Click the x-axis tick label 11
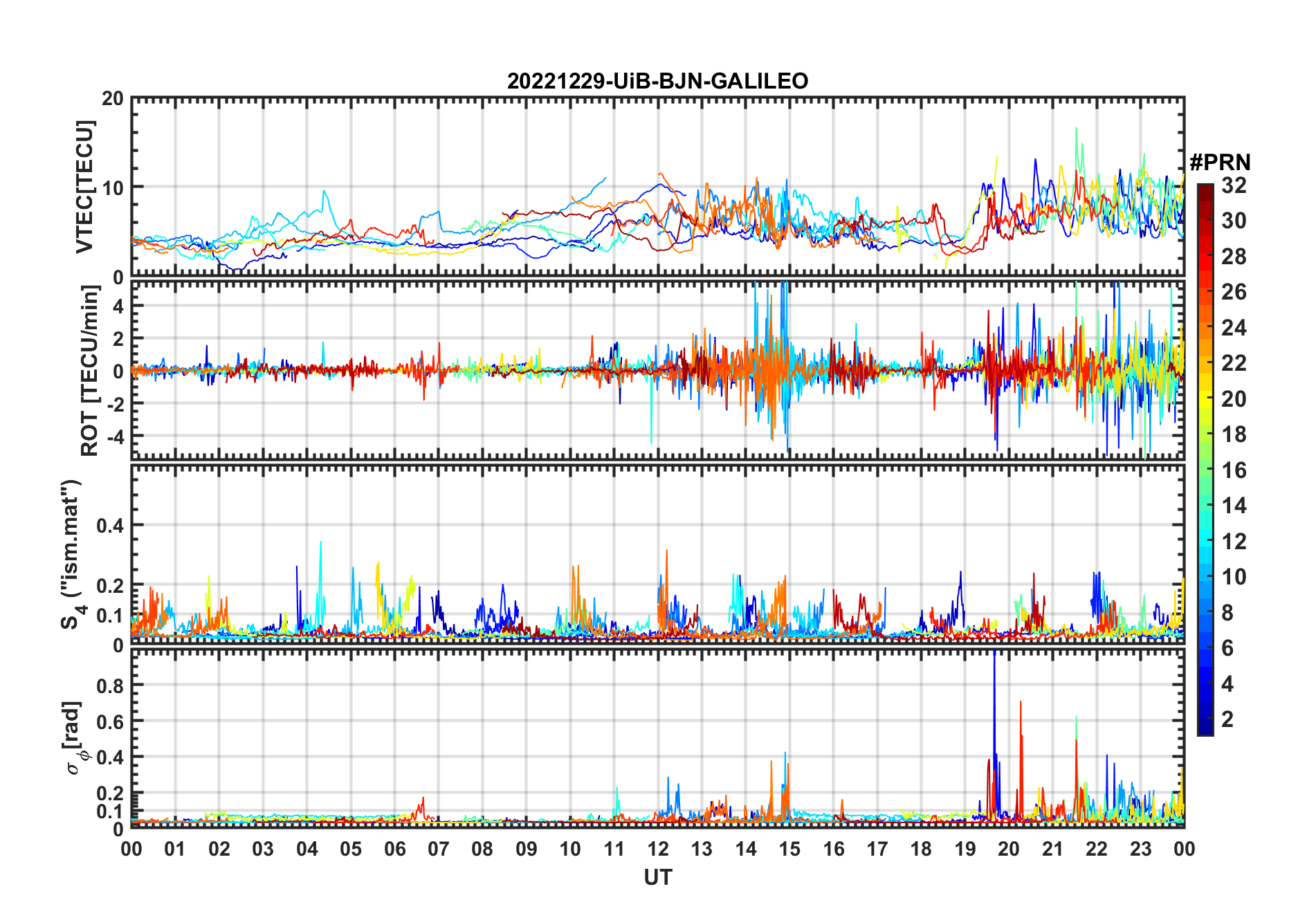 pos(614,849)
